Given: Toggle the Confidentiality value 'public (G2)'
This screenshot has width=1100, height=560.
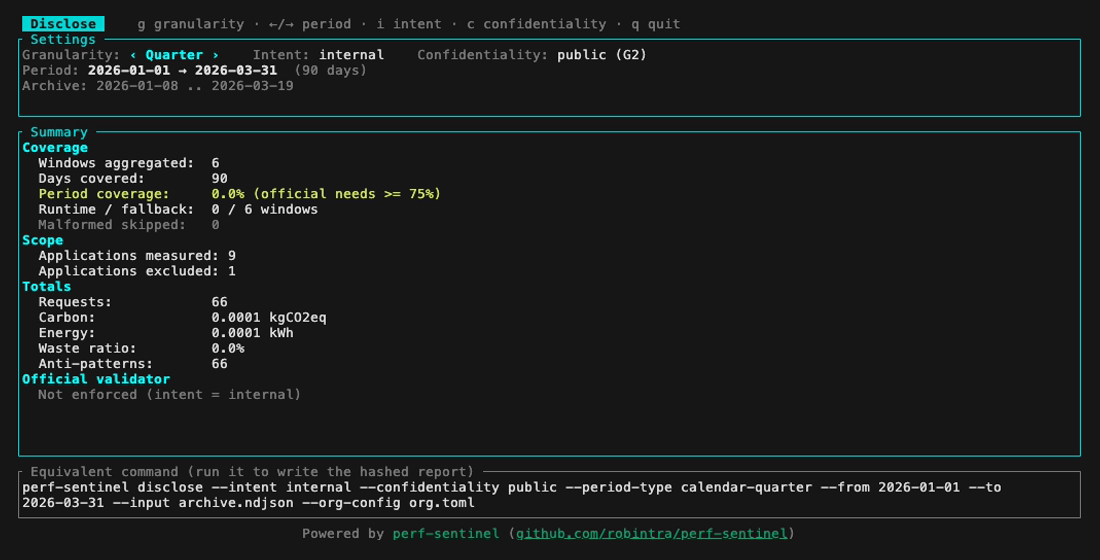Looking at the screenshot, I should click(x=602, y=55).
